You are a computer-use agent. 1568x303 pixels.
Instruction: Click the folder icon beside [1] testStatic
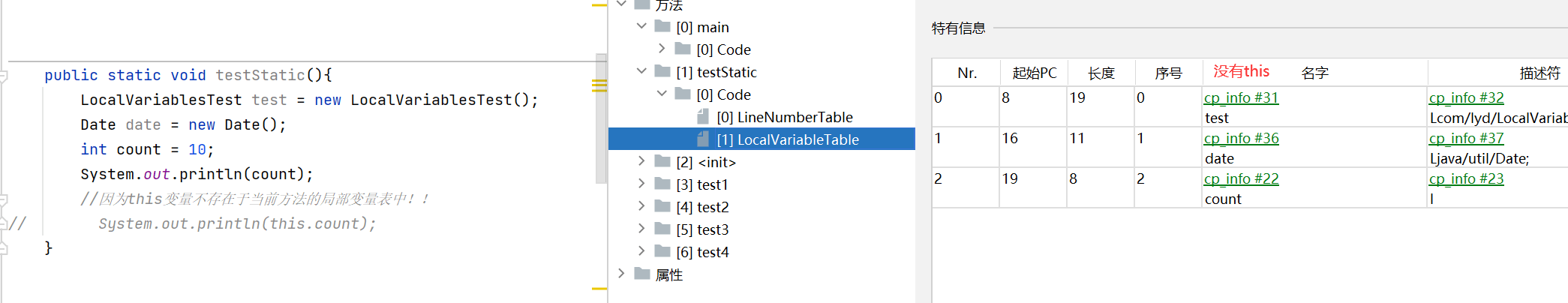(x=662, y=71)
